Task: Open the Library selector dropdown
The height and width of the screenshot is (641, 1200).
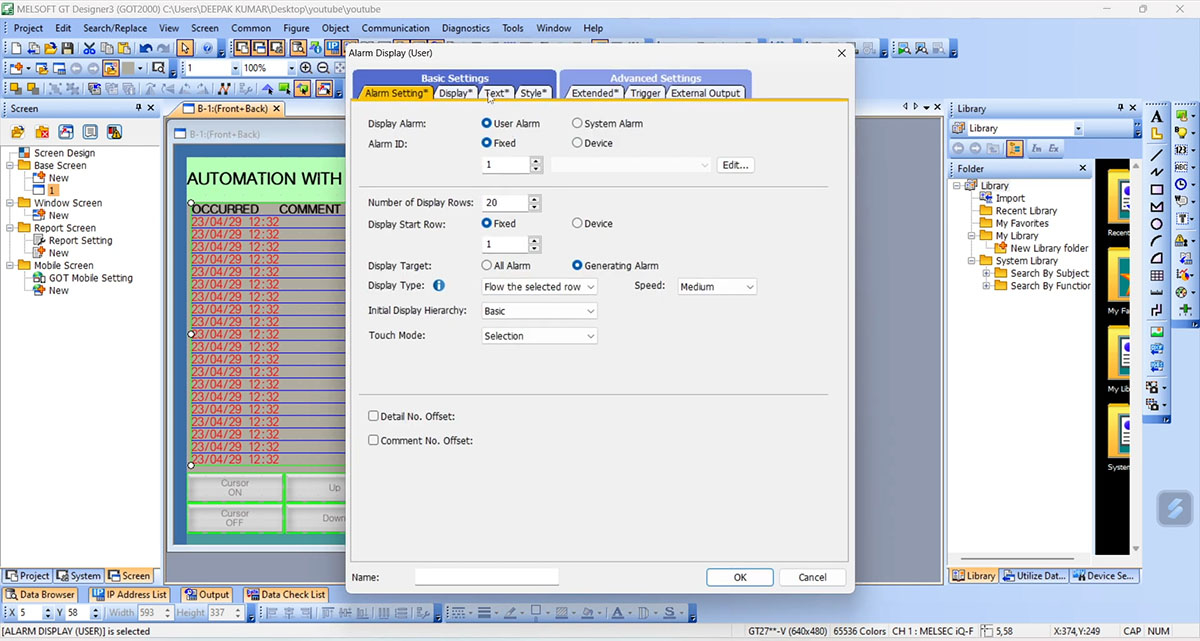Action: [1078, 128]
